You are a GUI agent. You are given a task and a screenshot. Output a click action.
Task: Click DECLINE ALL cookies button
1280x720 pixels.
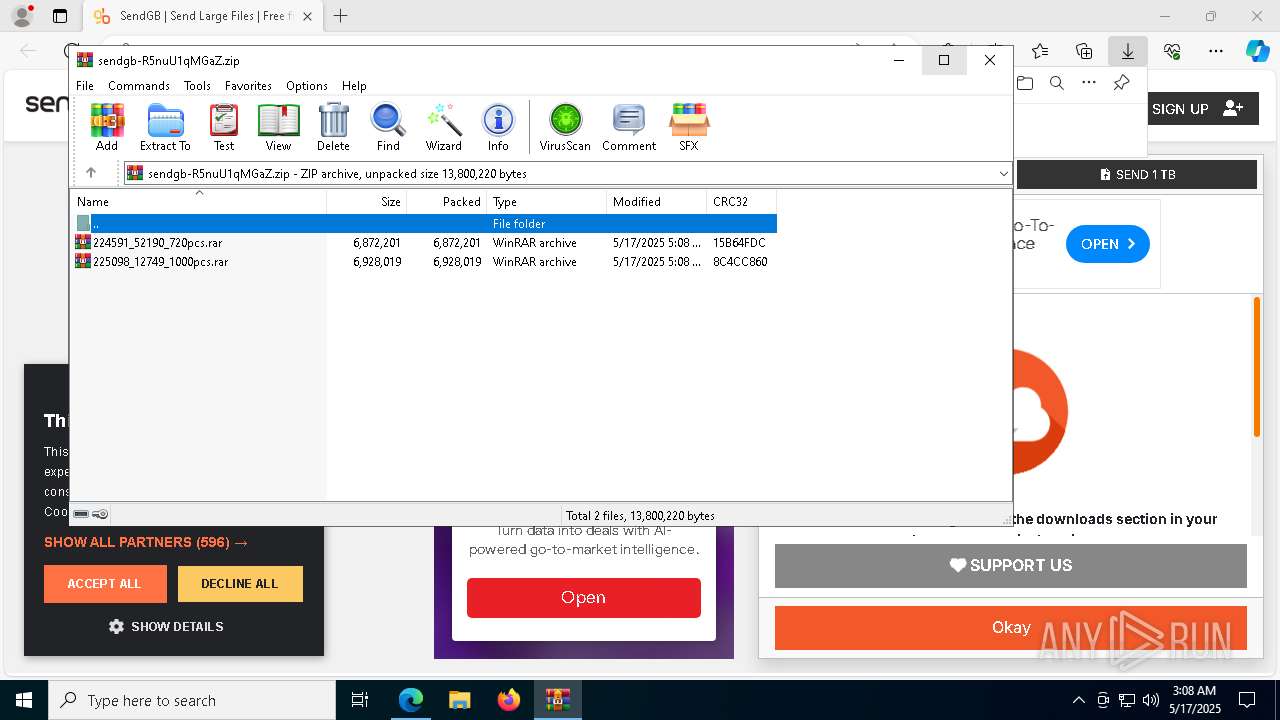tap(240, 584)
